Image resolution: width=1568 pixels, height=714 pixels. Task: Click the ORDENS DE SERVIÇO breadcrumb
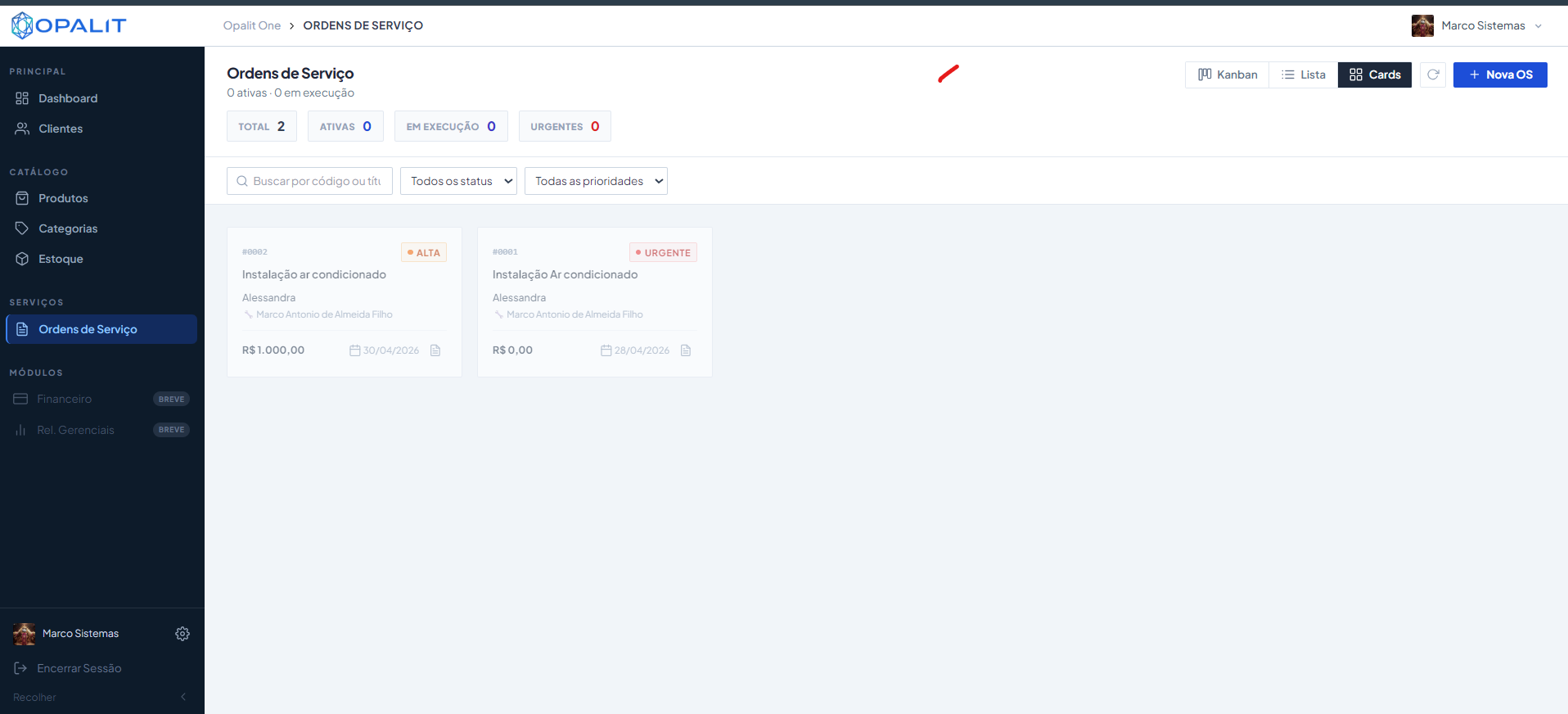click(363, 25)
